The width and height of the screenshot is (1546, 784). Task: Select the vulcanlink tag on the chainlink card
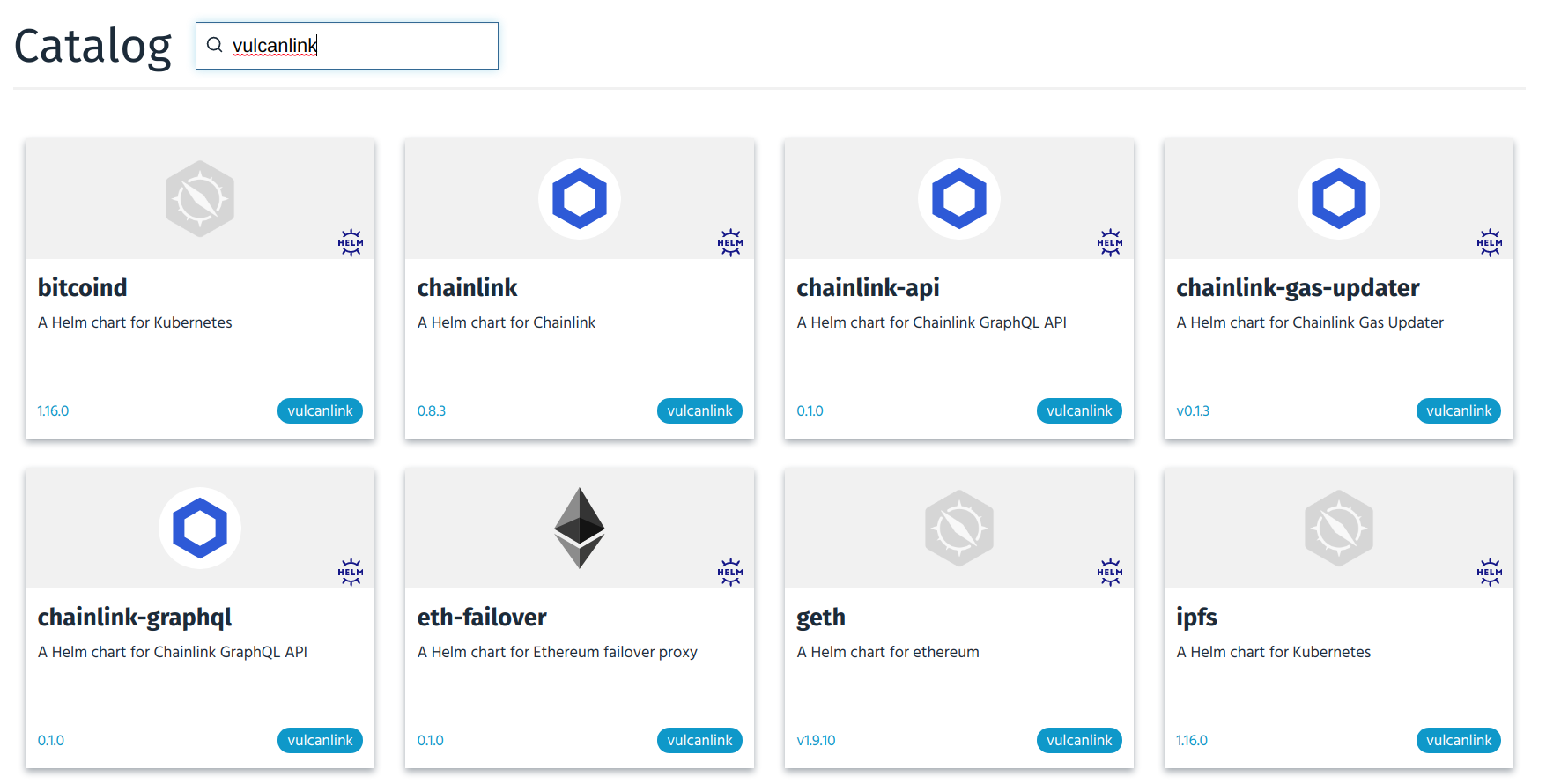tap(699, 410)
